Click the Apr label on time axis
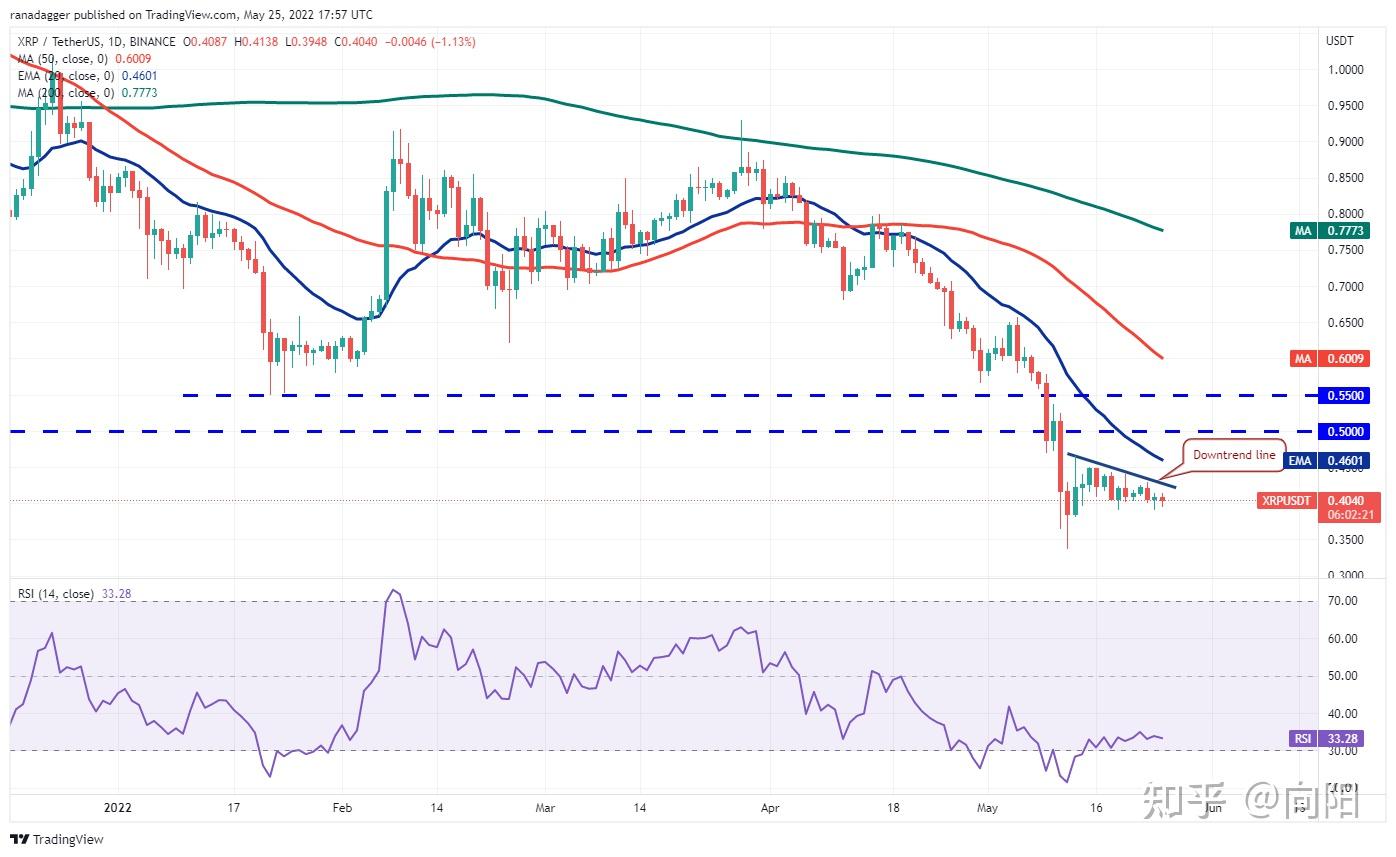1396x857 pixels. point(769,807)
